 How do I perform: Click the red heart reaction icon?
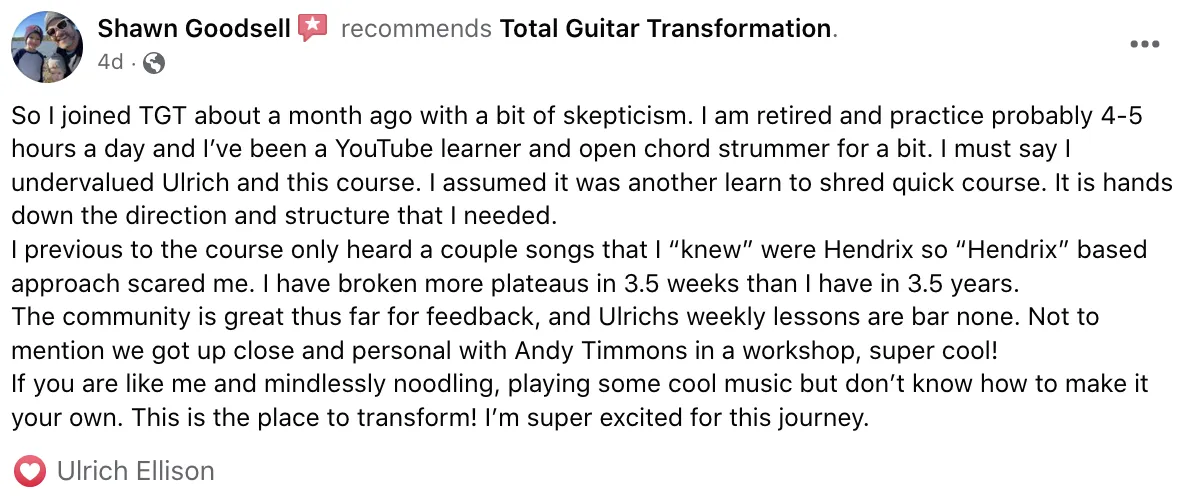(x=30, y=471)
